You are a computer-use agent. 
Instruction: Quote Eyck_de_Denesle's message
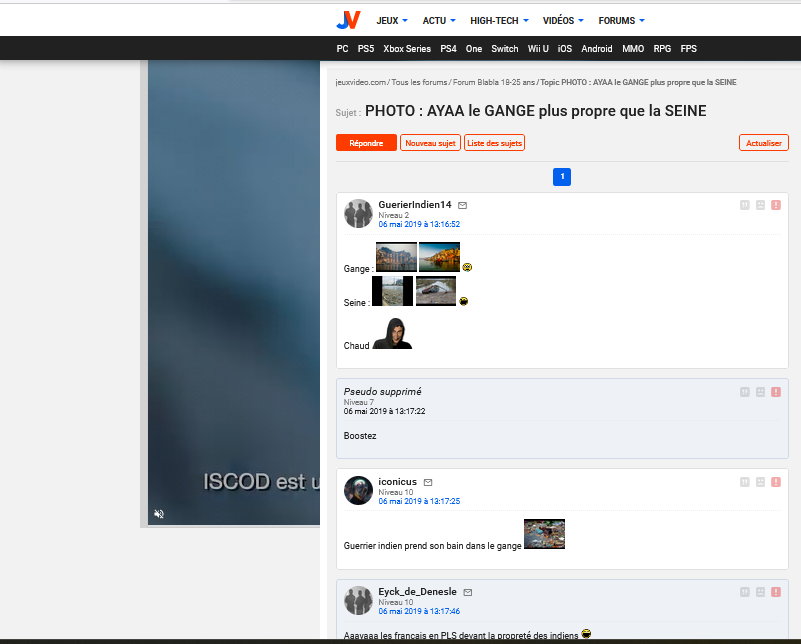[744, 592]
